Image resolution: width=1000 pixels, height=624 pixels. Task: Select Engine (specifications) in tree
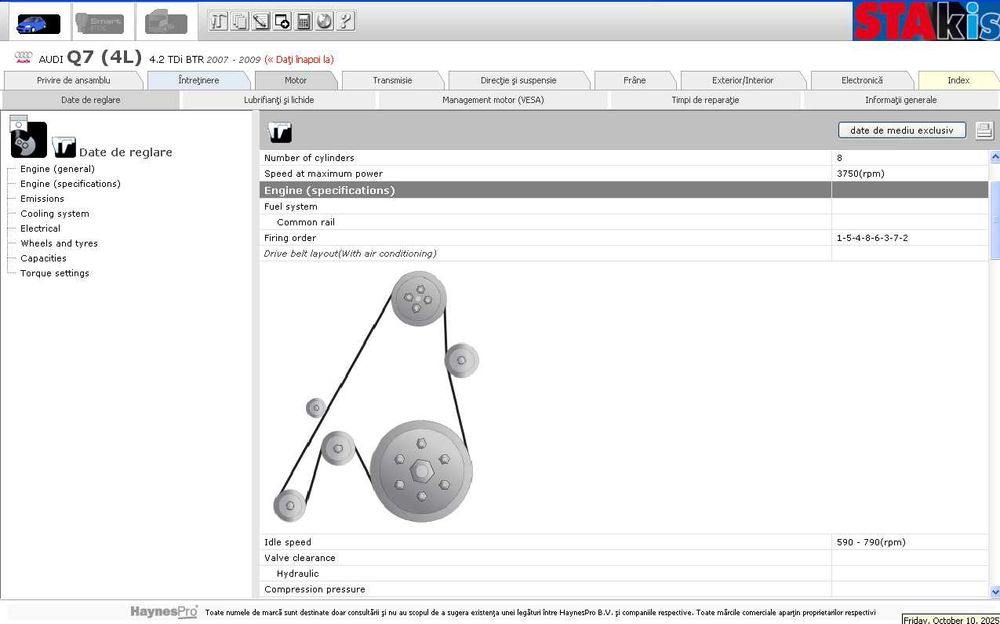[70, 184]
